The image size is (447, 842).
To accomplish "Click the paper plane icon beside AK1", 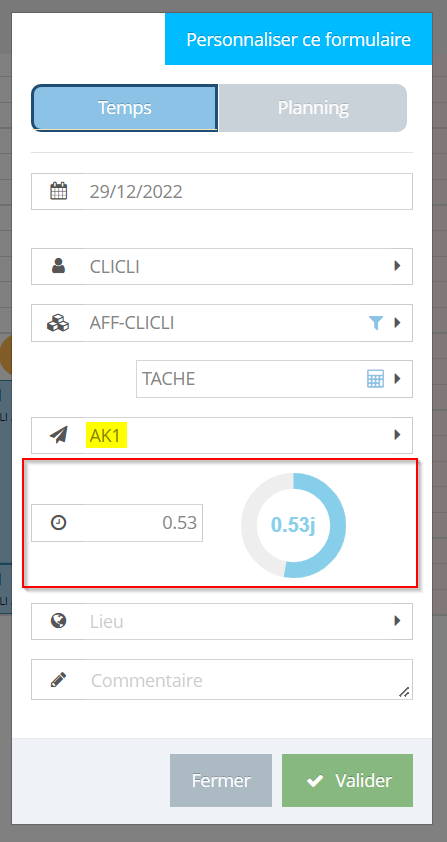I will pos(58,435).
